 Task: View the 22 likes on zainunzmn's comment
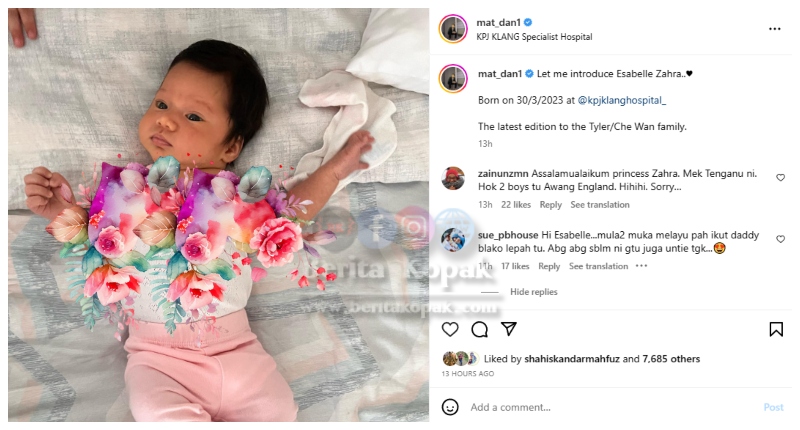[x=516, y=205]
